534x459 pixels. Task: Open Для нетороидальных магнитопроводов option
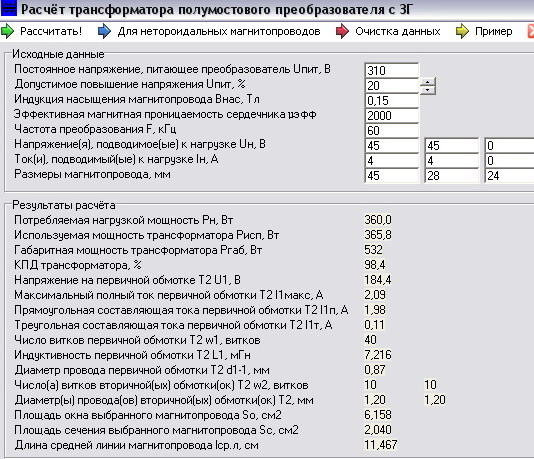pos(219,31)
